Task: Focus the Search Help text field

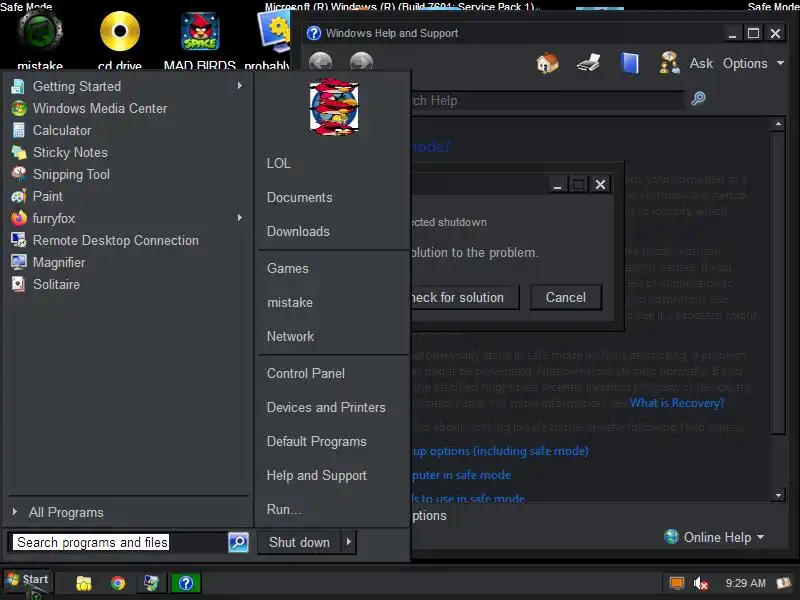Action: click(546, 101)
